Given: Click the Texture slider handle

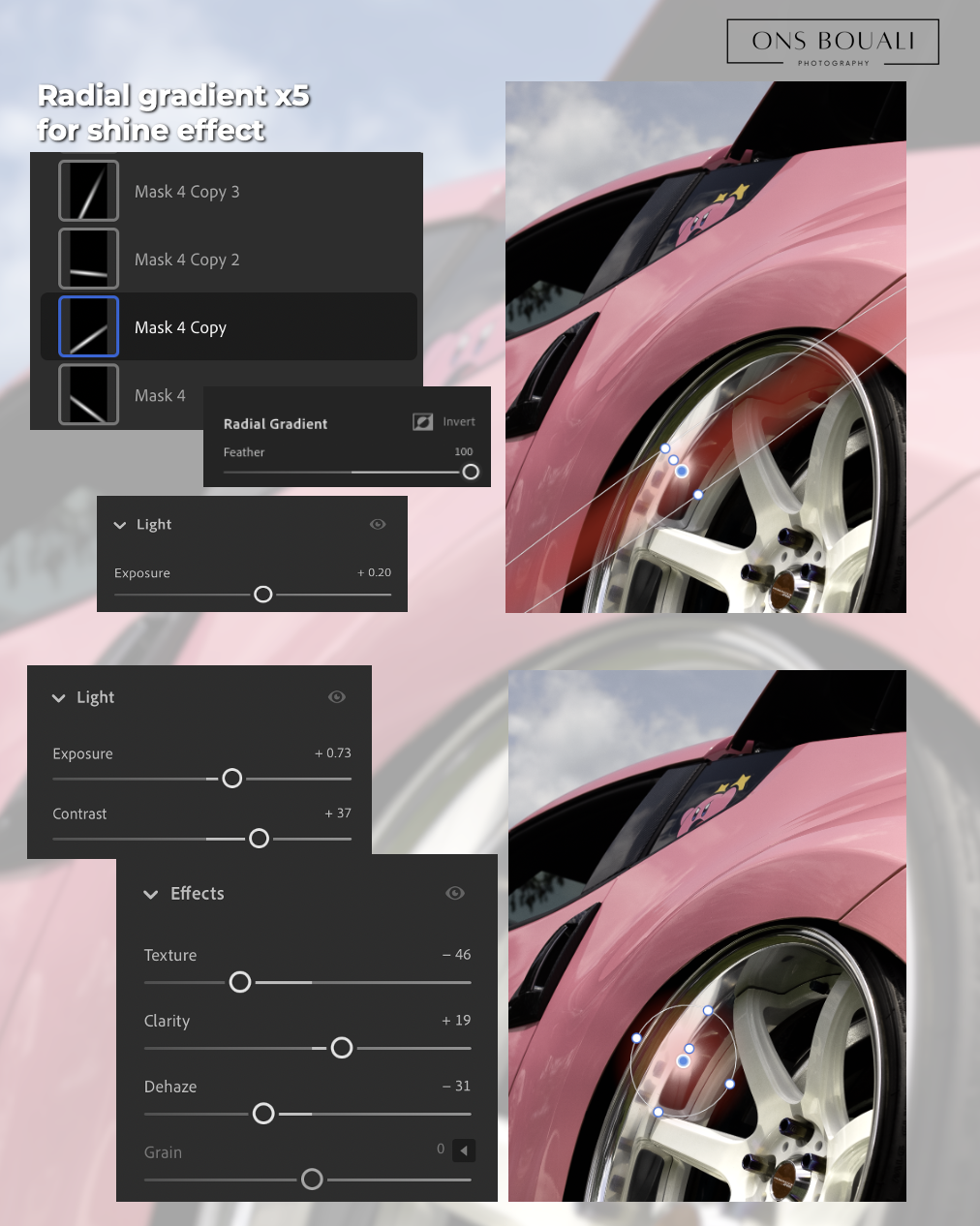Looking at the screenshot, I should point(240,982).
